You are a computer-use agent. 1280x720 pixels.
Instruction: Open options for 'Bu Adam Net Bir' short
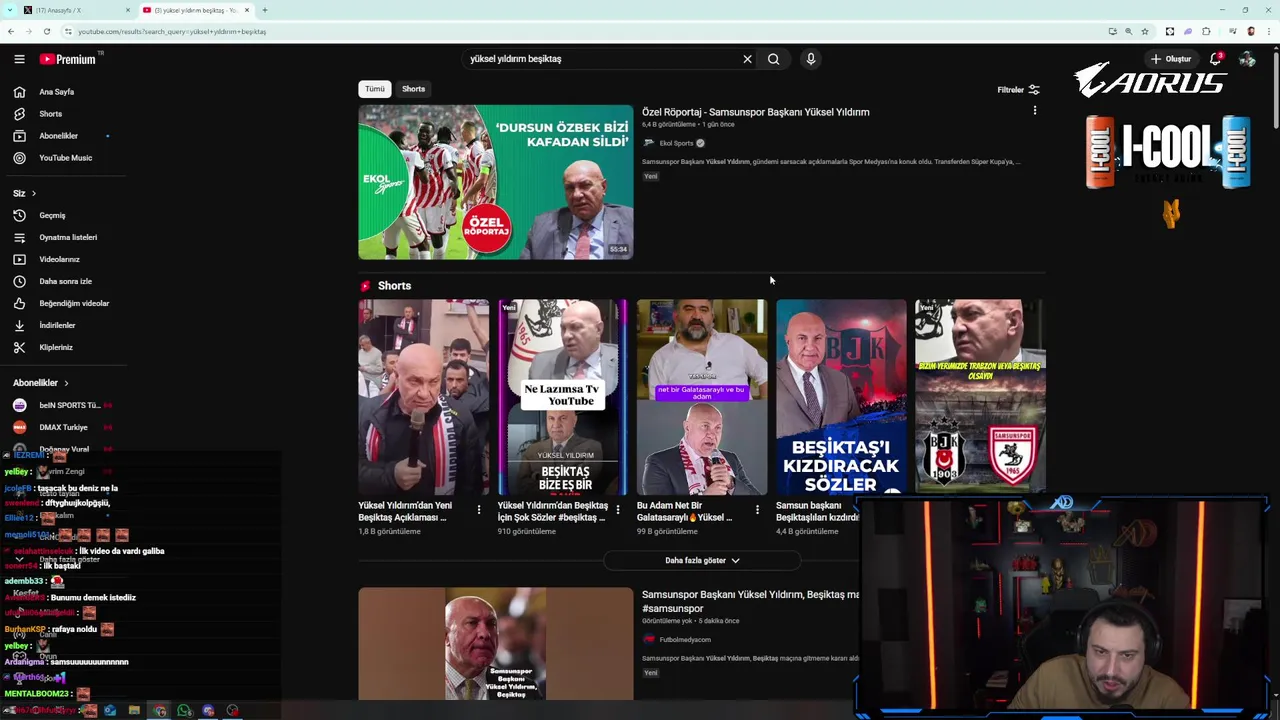tap(757, 510)
